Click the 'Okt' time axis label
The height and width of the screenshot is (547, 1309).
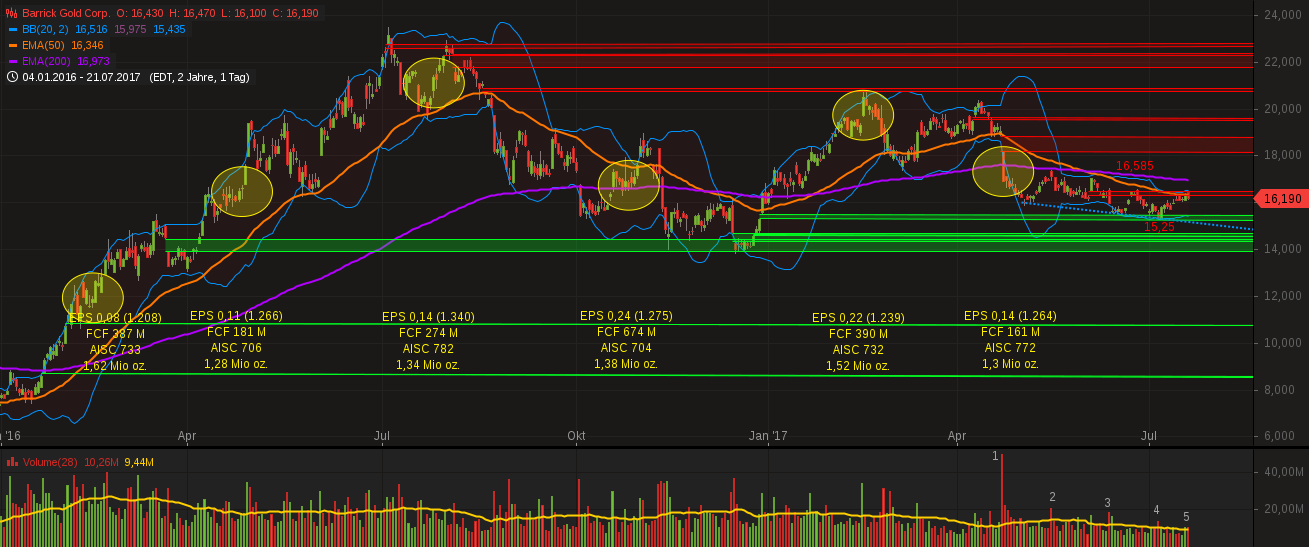click(576, 436)
